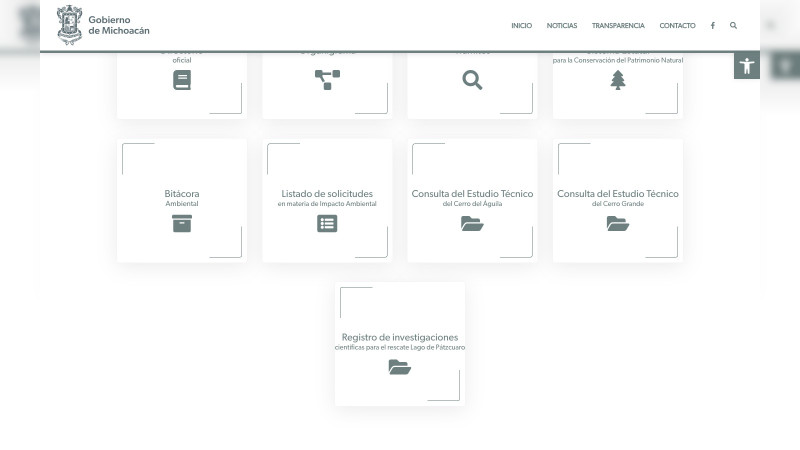Viewport: 800px width, 450px height.
Task: Open the INICIO menu item
Action: 521,26
